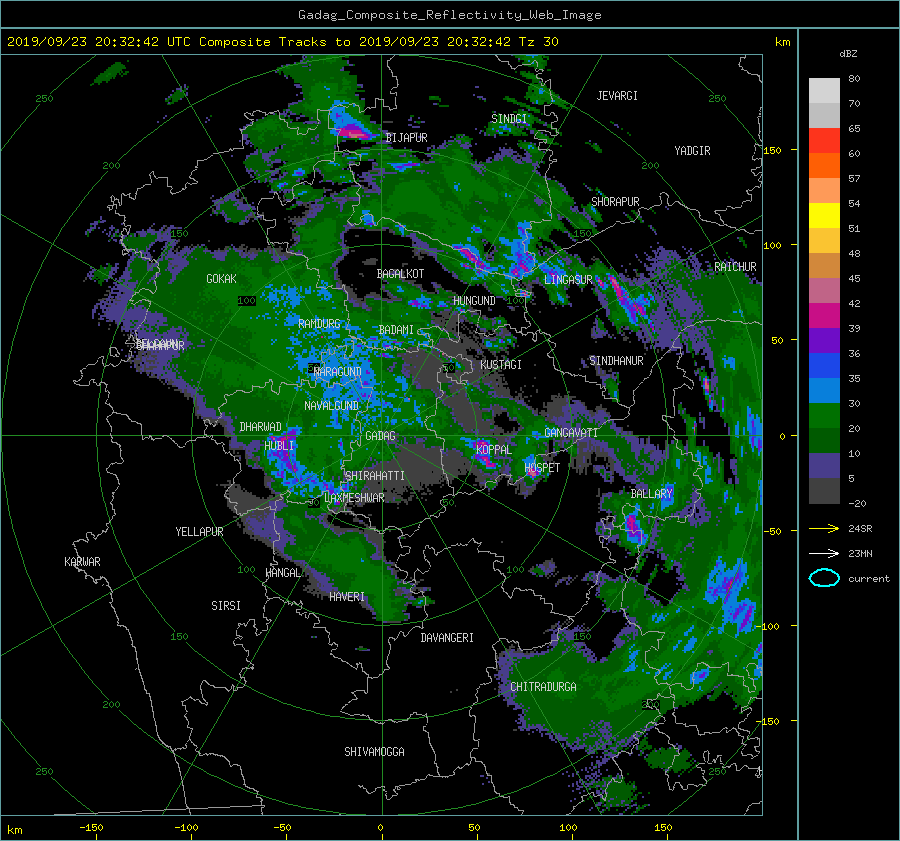900x841 pixels.
Task: Click the BAGALKOT city label
Action: coord(400,274)
